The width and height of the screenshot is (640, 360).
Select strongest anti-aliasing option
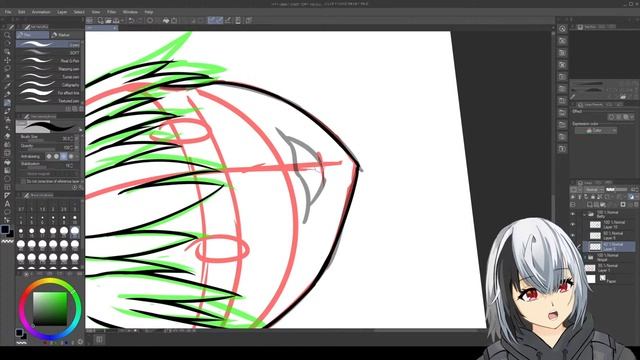pyautogui.click(x=71, y=156)
